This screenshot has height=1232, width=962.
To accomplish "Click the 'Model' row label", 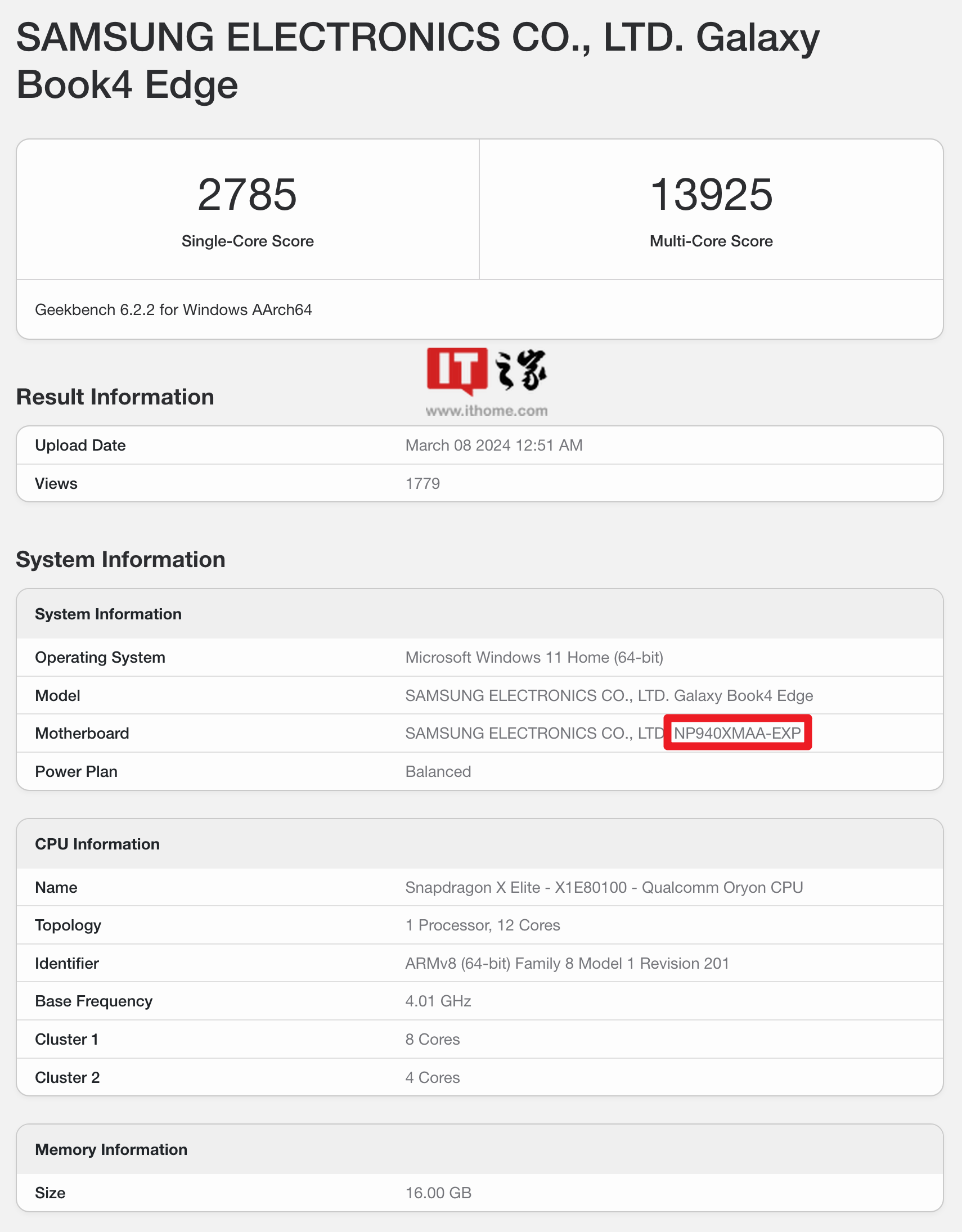I will tap(57, 695).
